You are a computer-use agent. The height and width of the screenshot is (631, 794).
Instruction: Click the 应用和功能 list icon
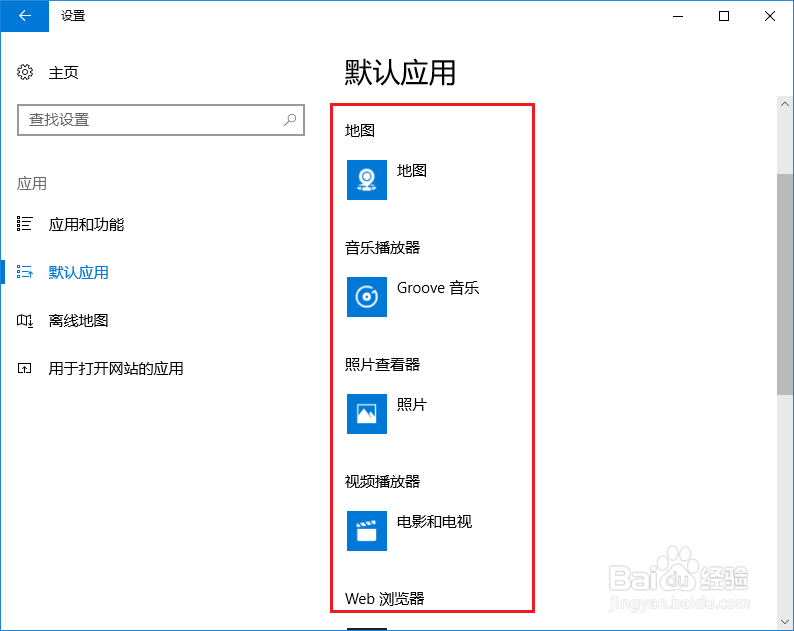click(x=24, y=224)
